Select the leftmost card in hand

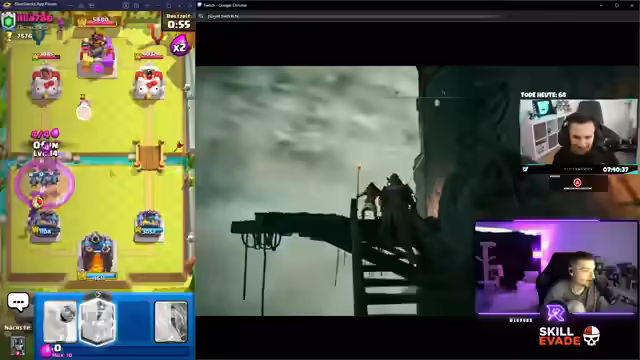click(x=60, y=321)
